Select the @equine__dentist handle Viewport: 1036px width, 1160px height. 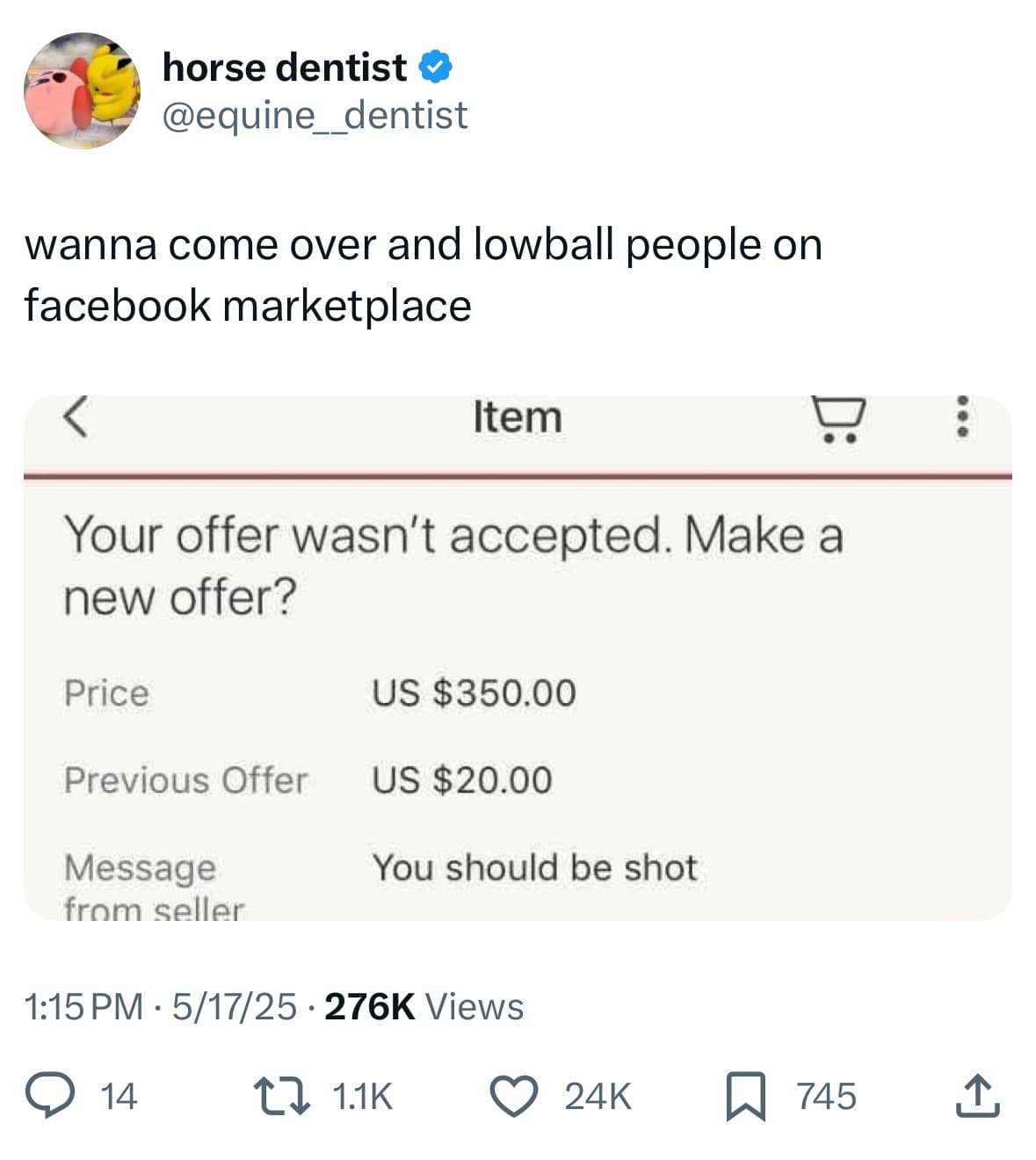tap(316, 114)
